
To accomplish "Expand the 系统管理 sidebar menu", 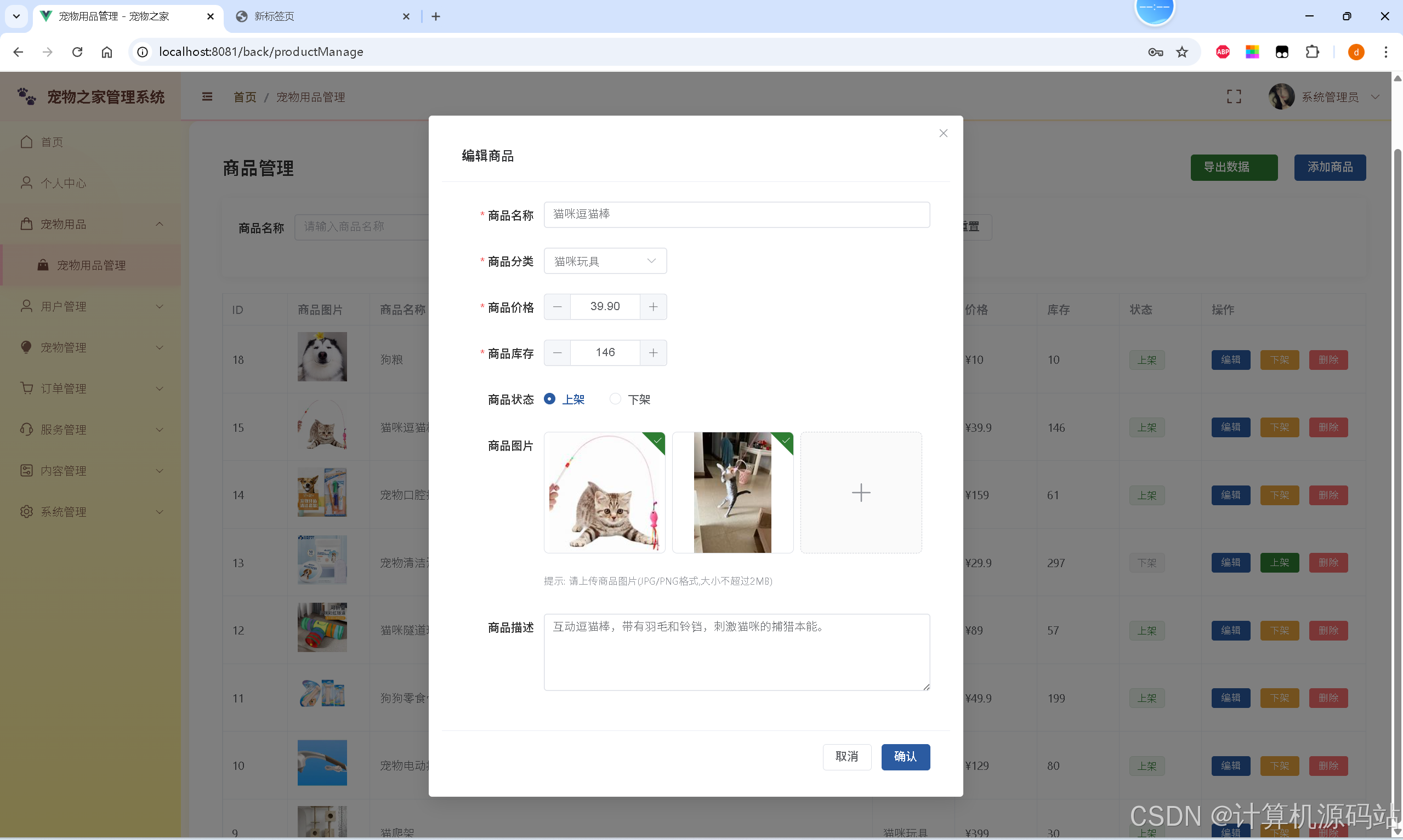I will (x=160, y=512).
